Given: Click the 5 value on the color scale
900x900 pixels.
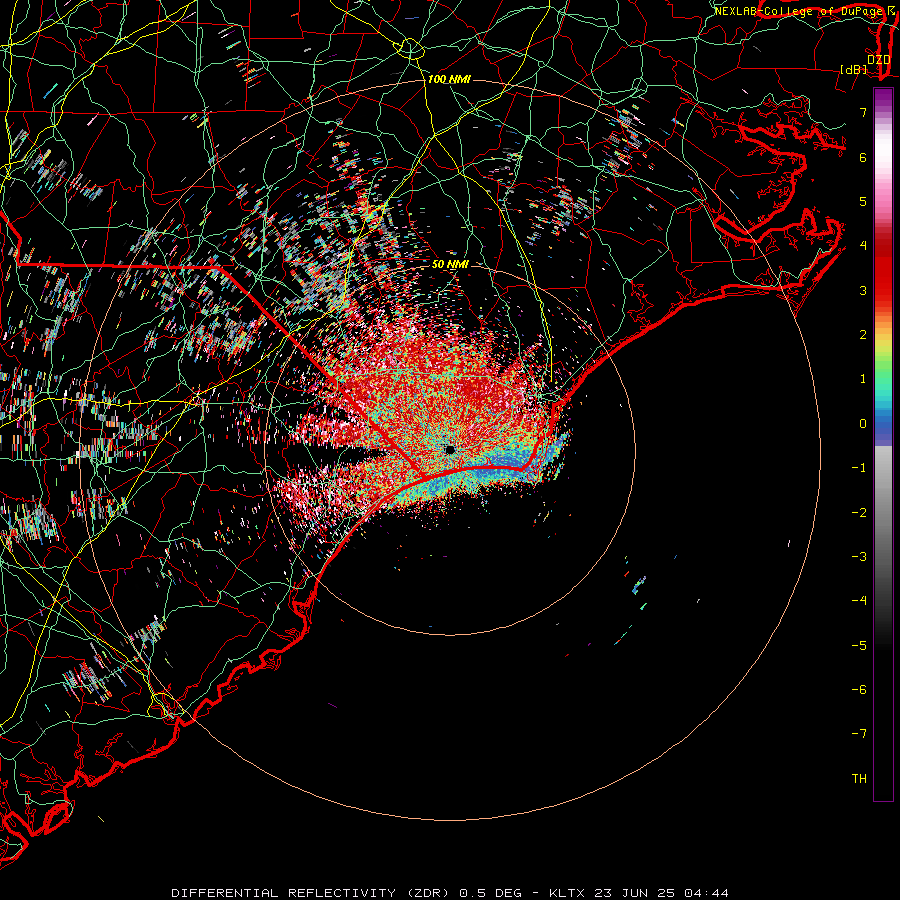Looking at the screenshot, I should click(863, 201).
